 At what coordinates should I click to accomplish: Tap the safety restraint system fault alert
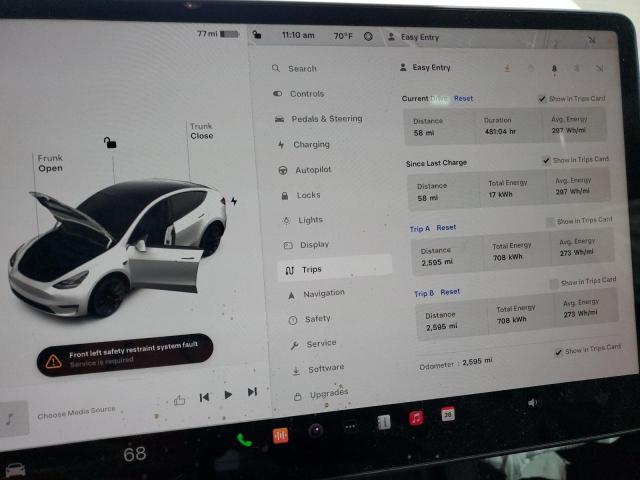click(x=124, y=355)
